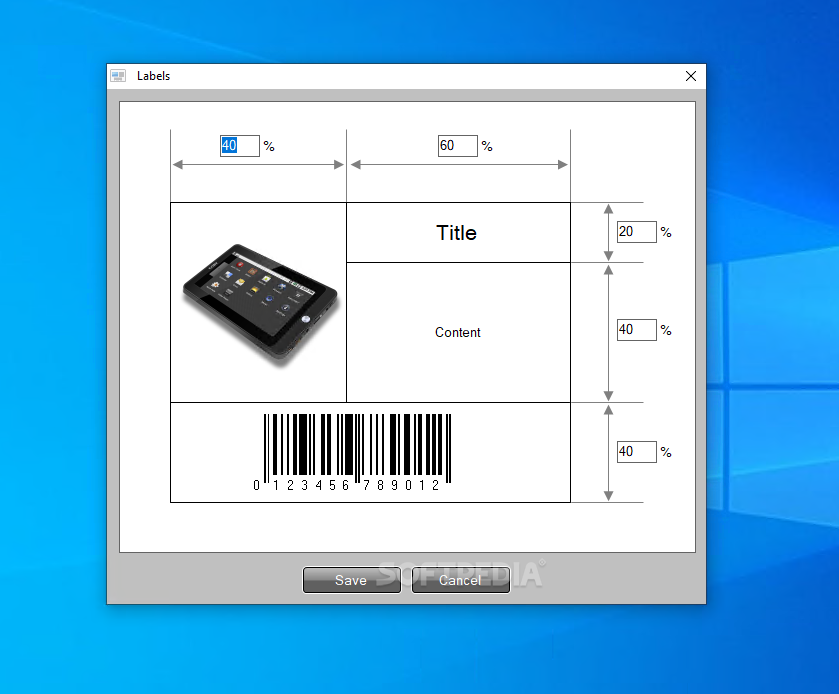The width and height of the screenshot is (839, 694).
Task: Click the barcode digits 0123456789012
Action: coord(346,485)
